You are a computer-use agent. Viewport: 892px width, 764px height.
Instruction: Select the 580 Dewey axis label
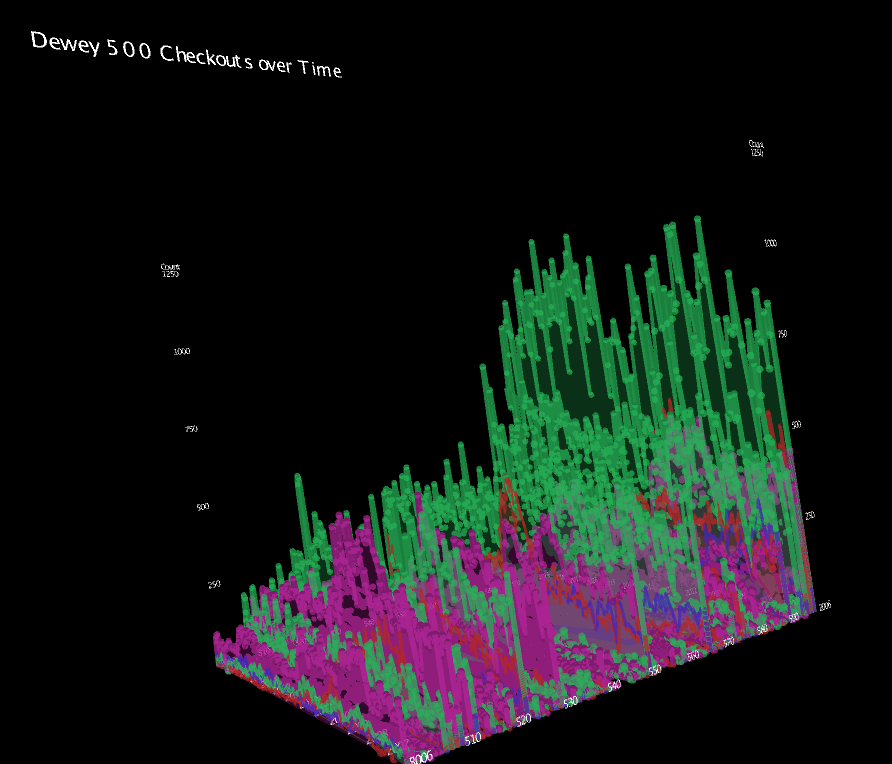(x=763, y=629)
